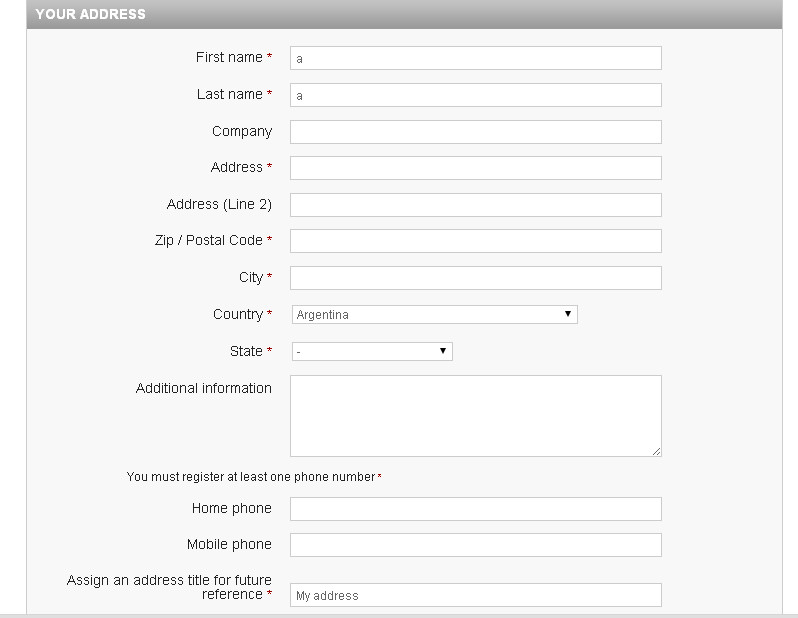This screenshot has width=798, height=618.
Task: Click the City input box
Action: point(475,278)
